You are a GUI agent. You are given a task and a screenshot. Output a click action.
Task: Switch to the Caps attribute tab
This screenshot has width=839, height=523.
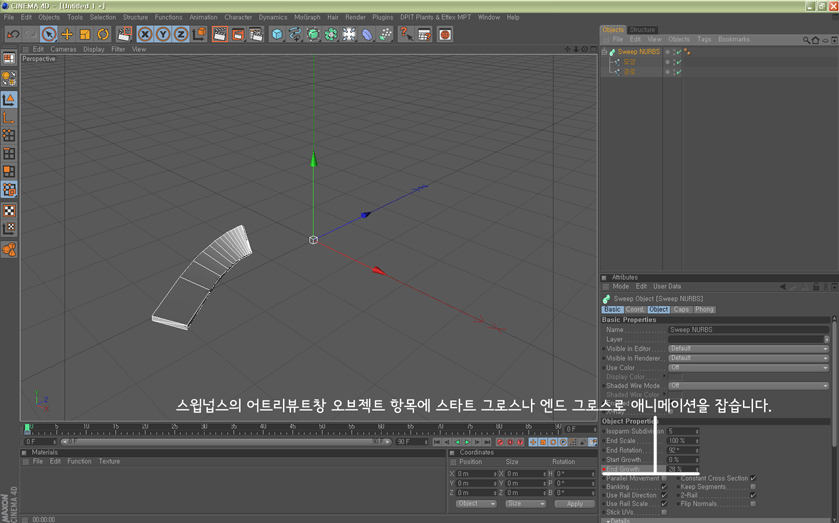681,309
